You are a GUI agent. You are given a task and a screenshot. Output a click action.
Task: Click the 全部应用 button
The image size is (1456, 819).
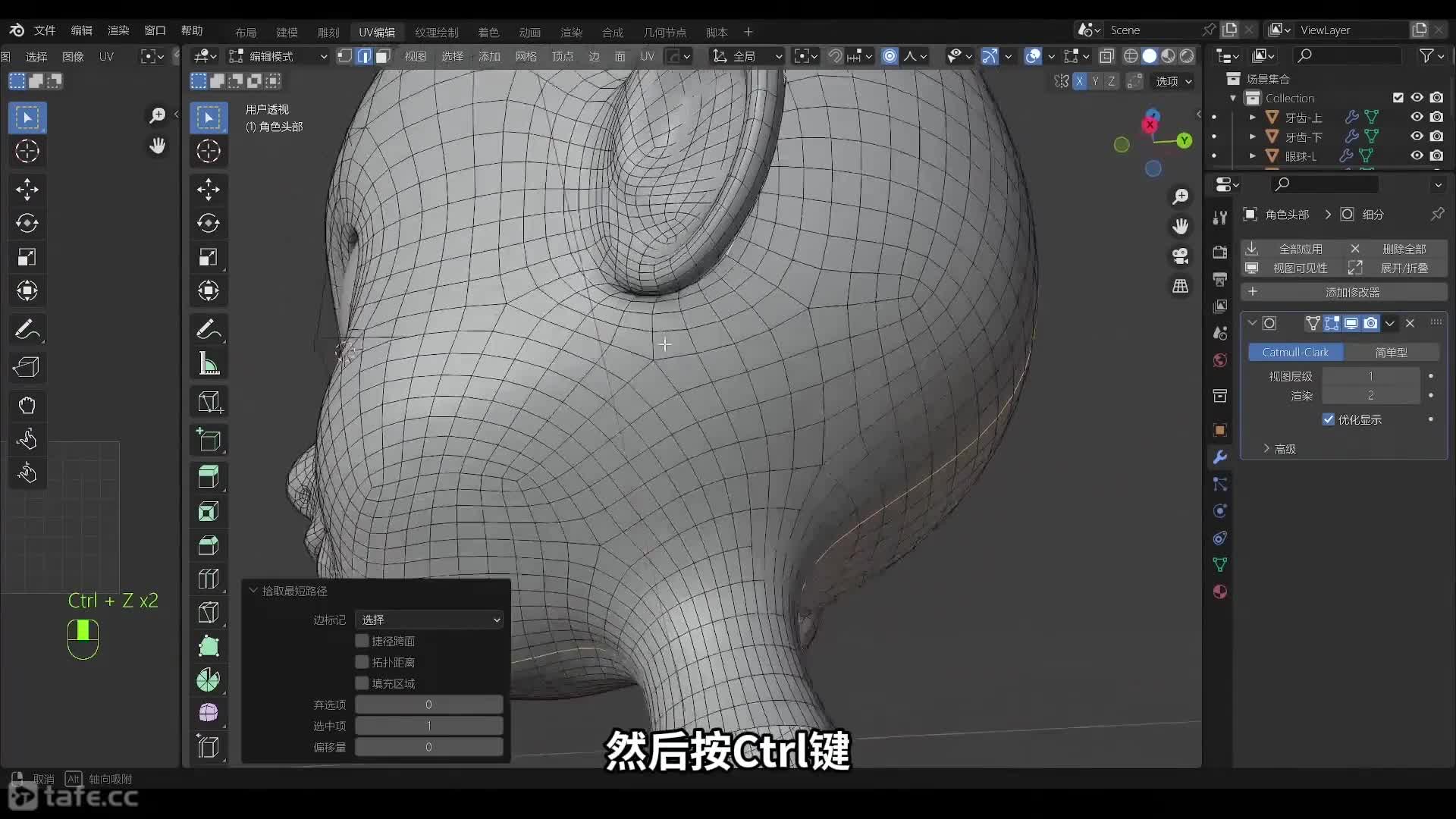pos(1292,249)
